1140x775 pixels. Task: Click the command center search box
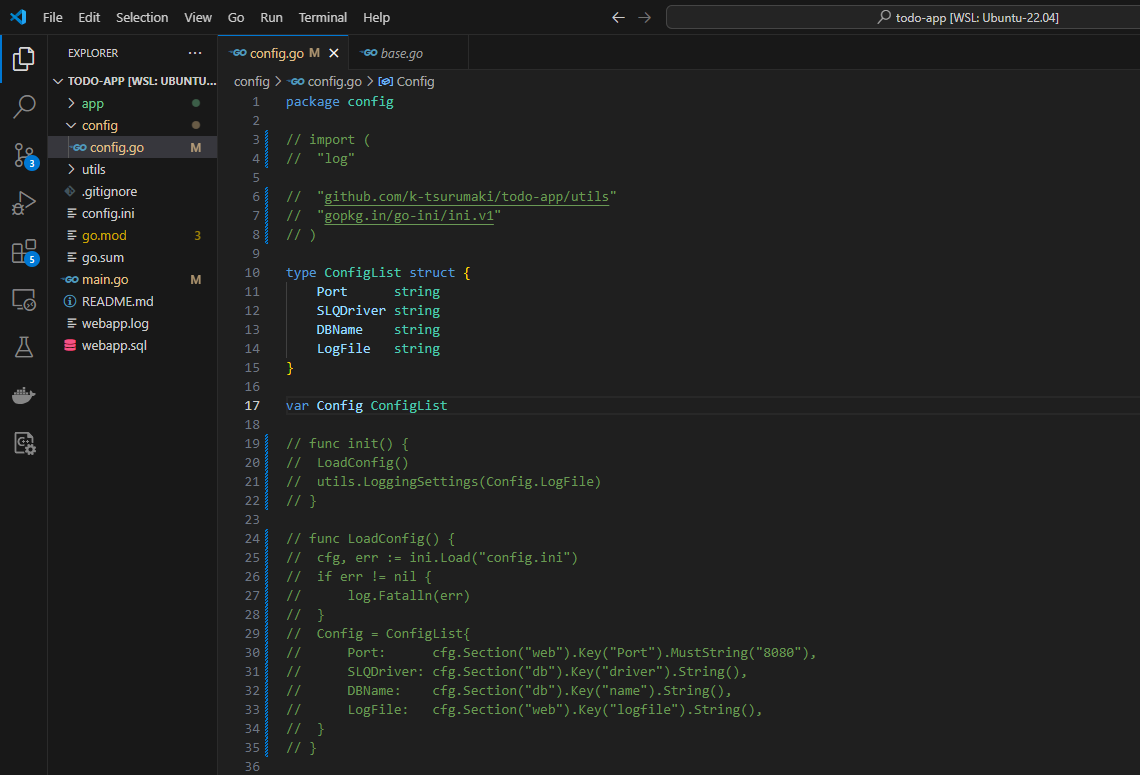[x=902, y=17]
